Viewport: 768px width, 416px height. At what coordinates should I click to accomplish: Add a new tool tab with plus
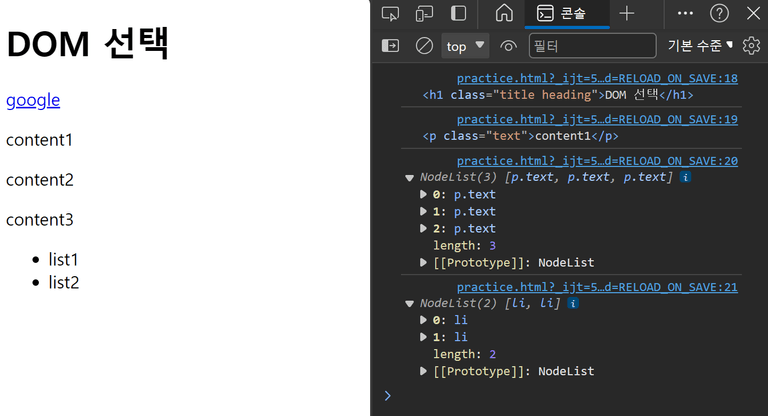click(626, 13)
